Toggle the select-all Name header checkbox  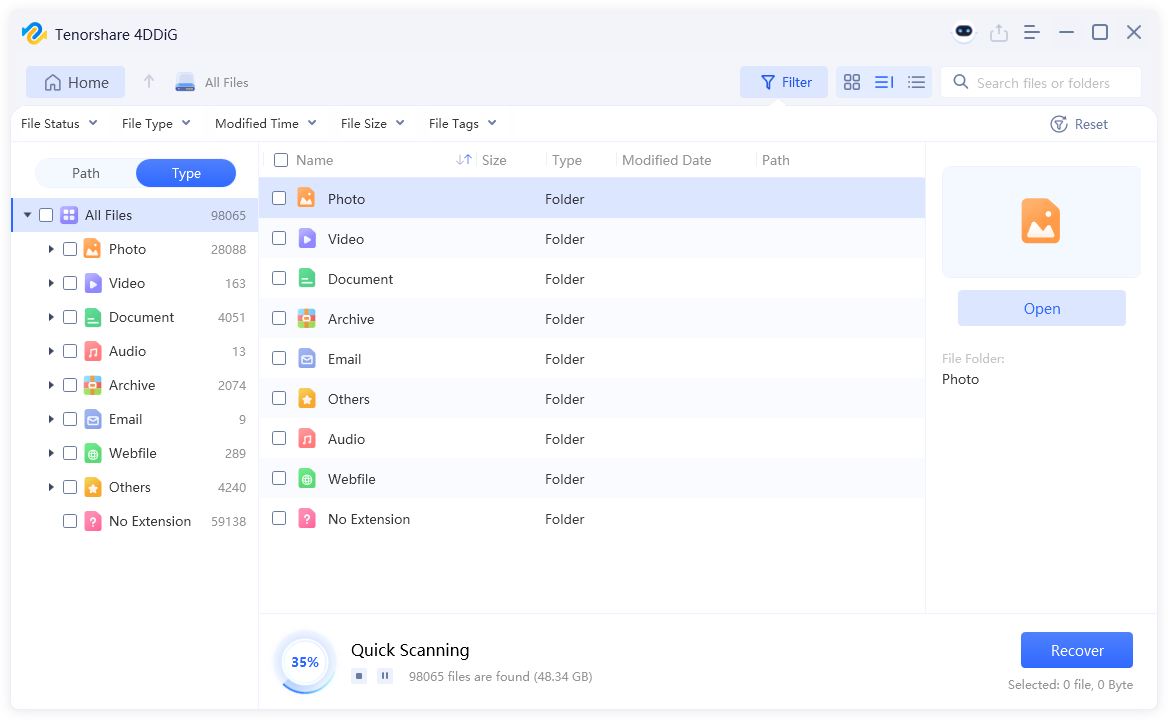[x=281, y=160]
